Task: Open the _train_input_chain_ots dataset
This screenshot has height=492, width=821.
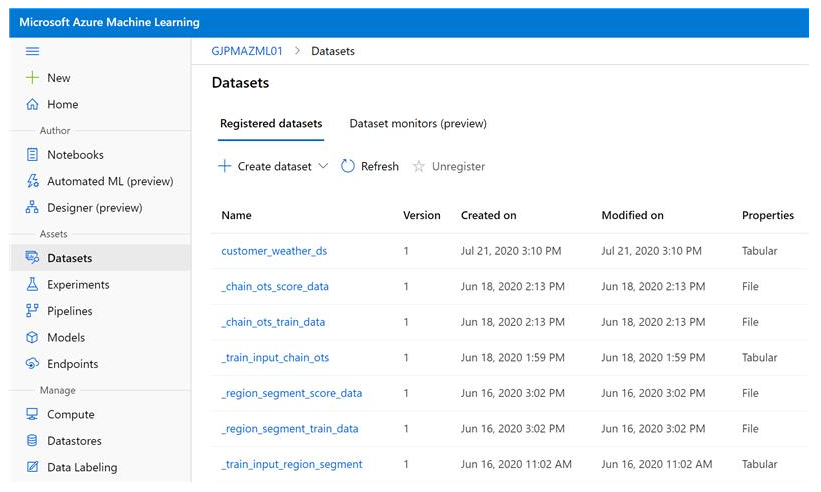Action: (x=275, y=357)
